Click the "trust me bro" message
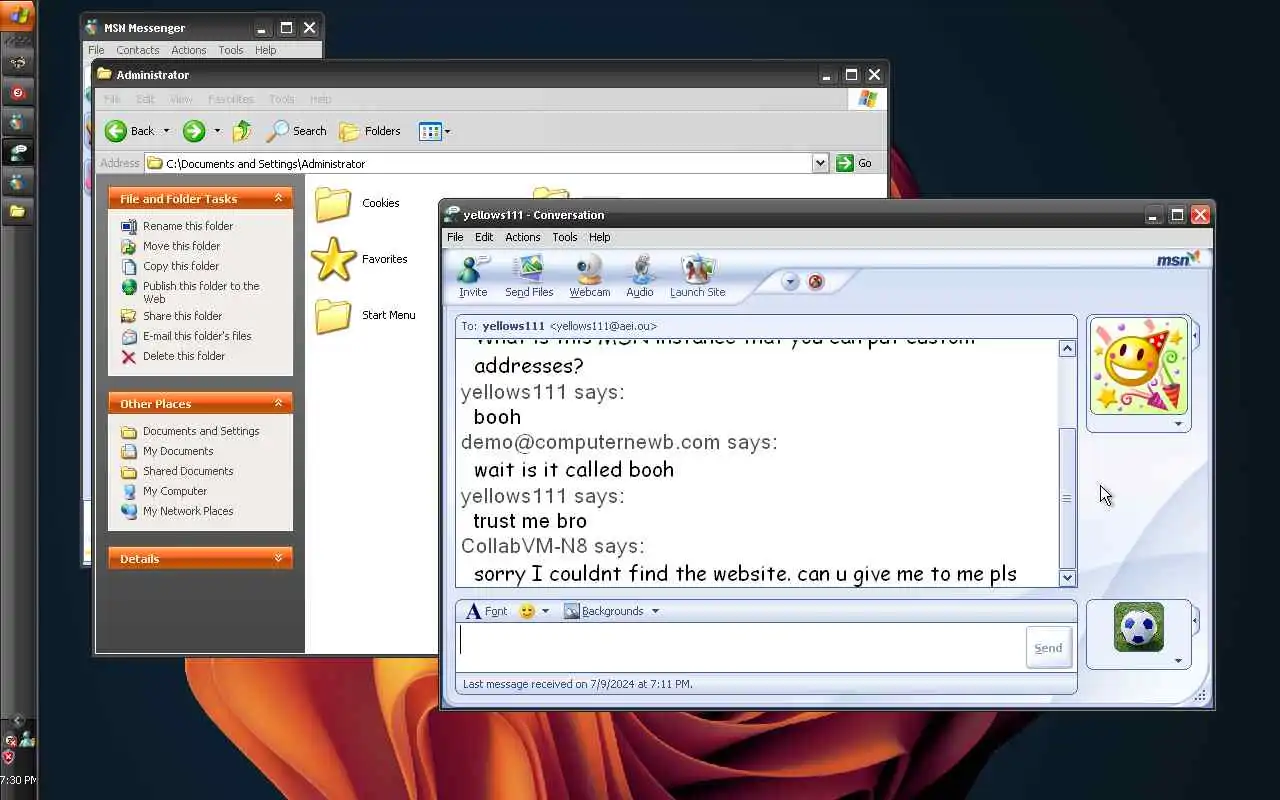Viewport: 1280px width, 800px height. (x=530, y=521)
